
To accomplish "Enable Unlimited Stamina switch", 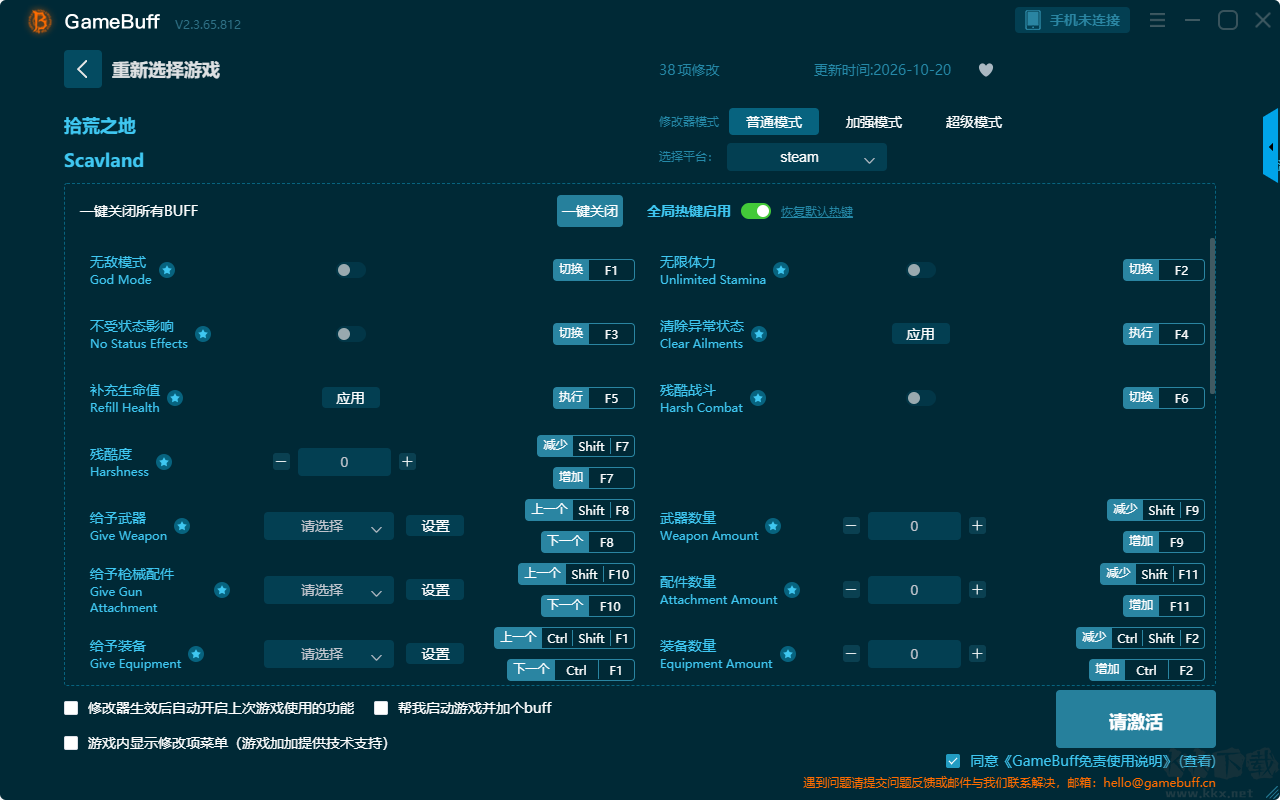I will [x=920, y=270].
